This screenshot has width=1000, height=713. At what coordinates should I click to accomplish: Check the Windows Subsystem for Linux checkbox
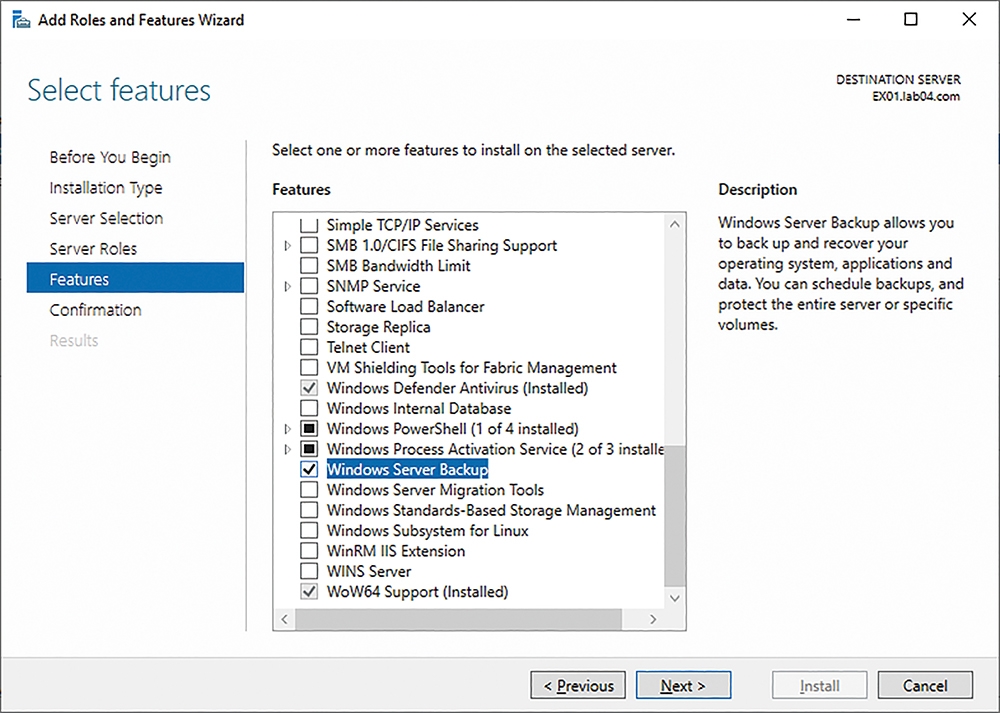(x=309, y=531)
